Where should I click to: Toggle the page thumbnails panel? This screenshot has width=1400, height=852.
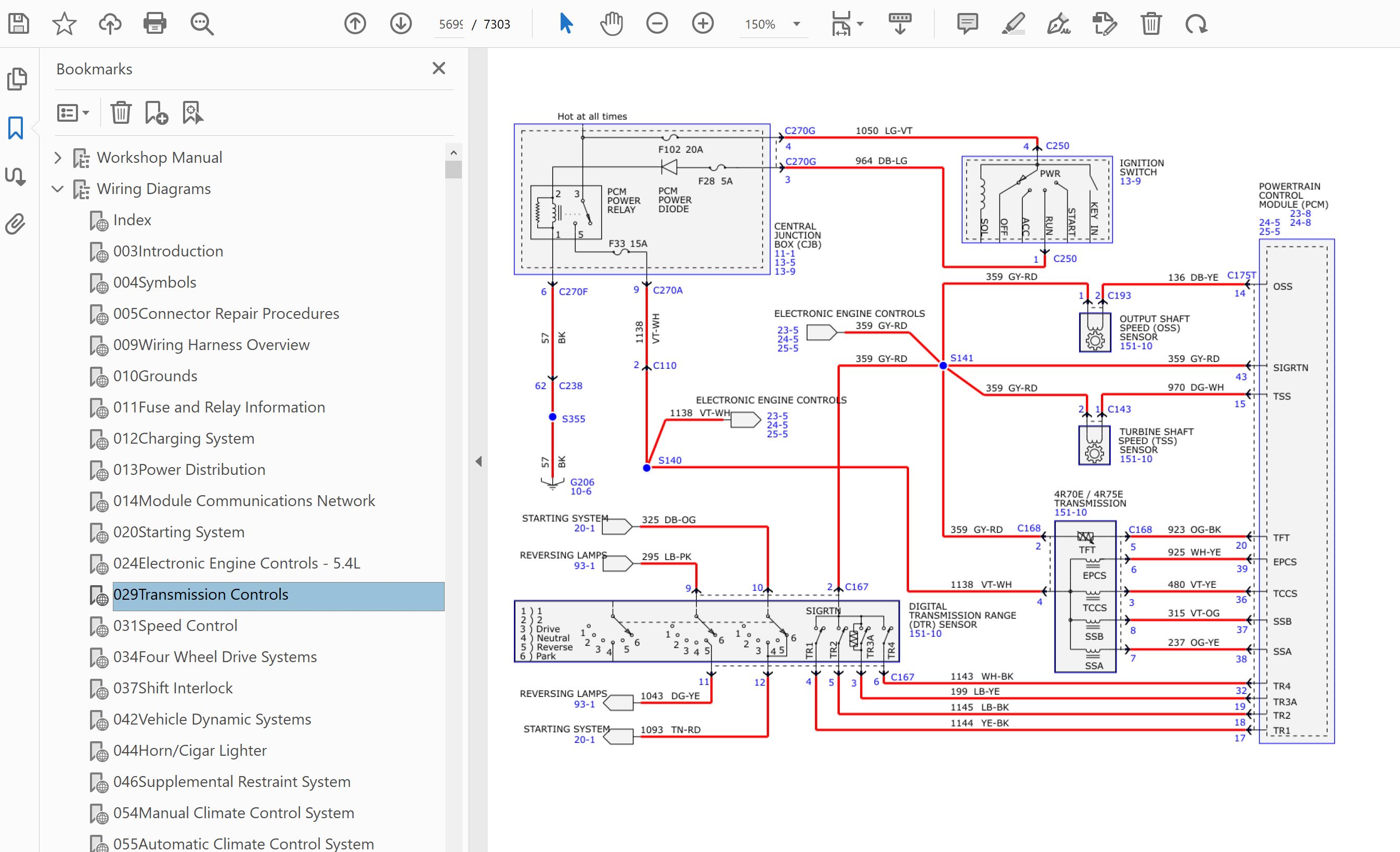click(17, 79)
